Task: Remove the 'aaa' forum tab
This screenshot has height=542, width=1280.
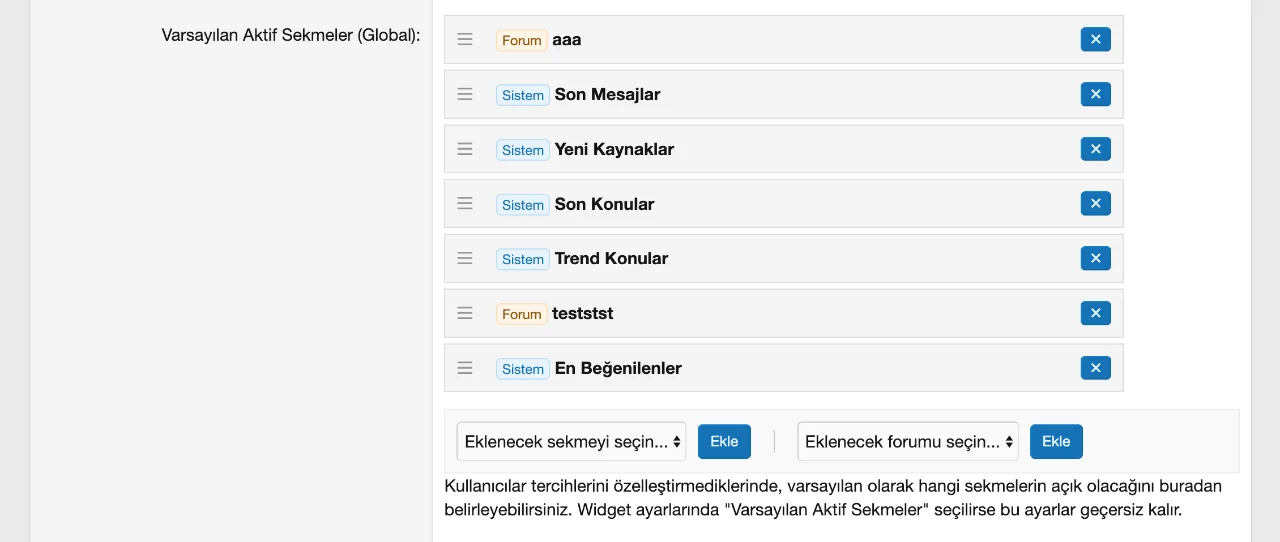Action: [x=1095, y=40]
